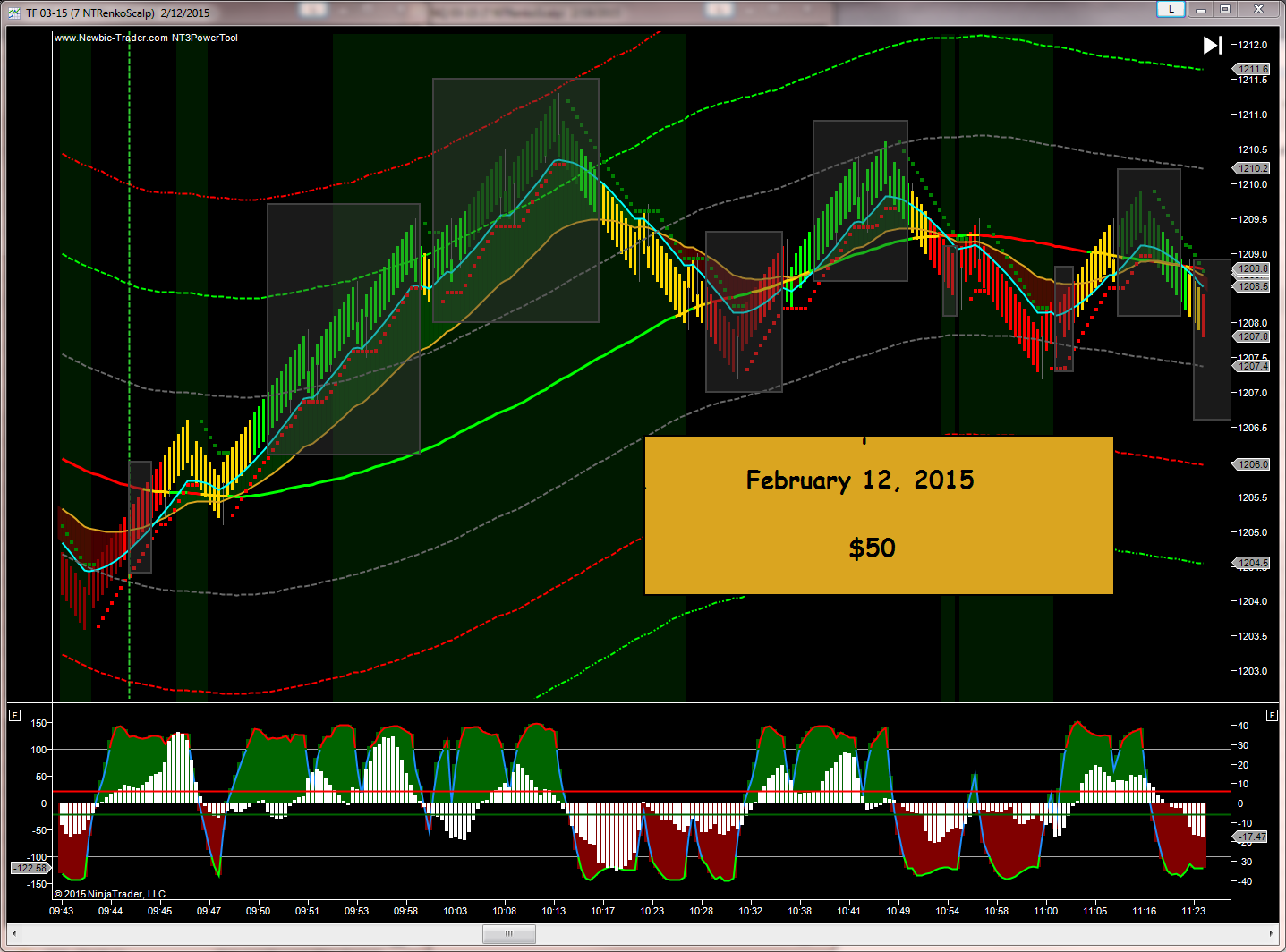This screenshot has width=1286, height=952.
Task: Select the 1204.5 price marker on axis
Action: coord(1253,564)
